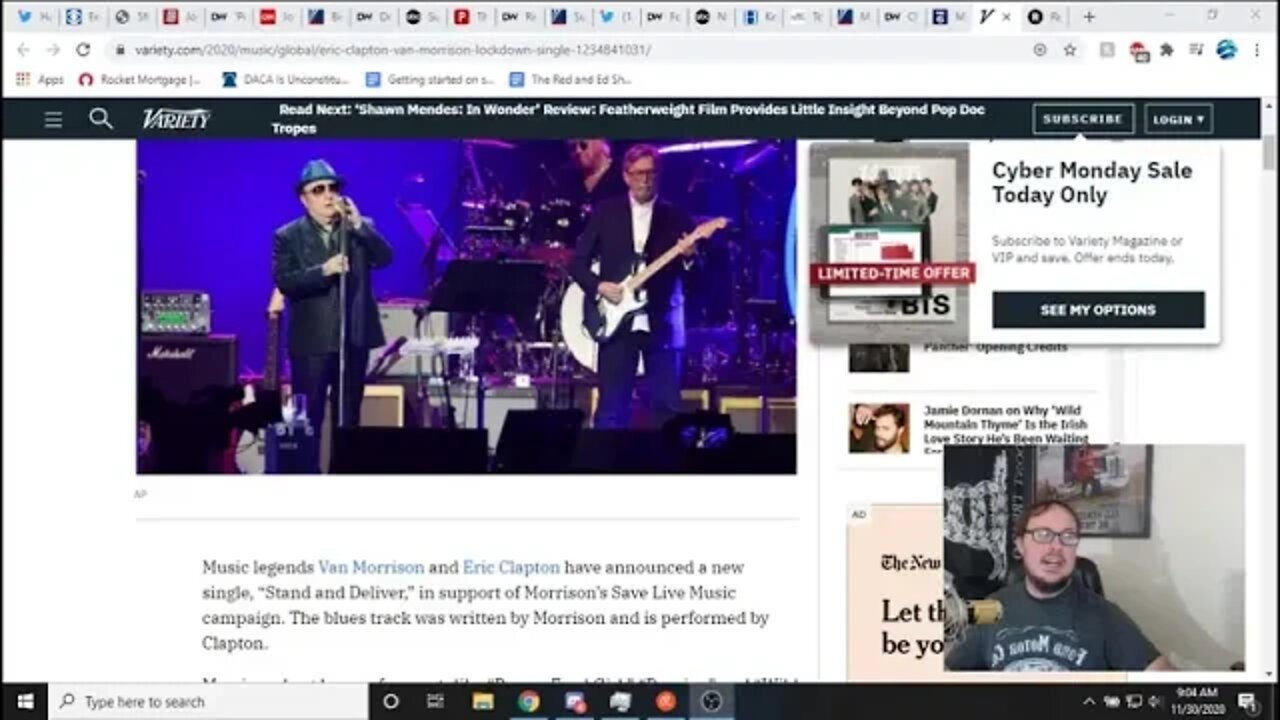This screenshot has width=1280, height=720.
Task: Open Chrome three-dot menu
Action: pos(1258,49)
